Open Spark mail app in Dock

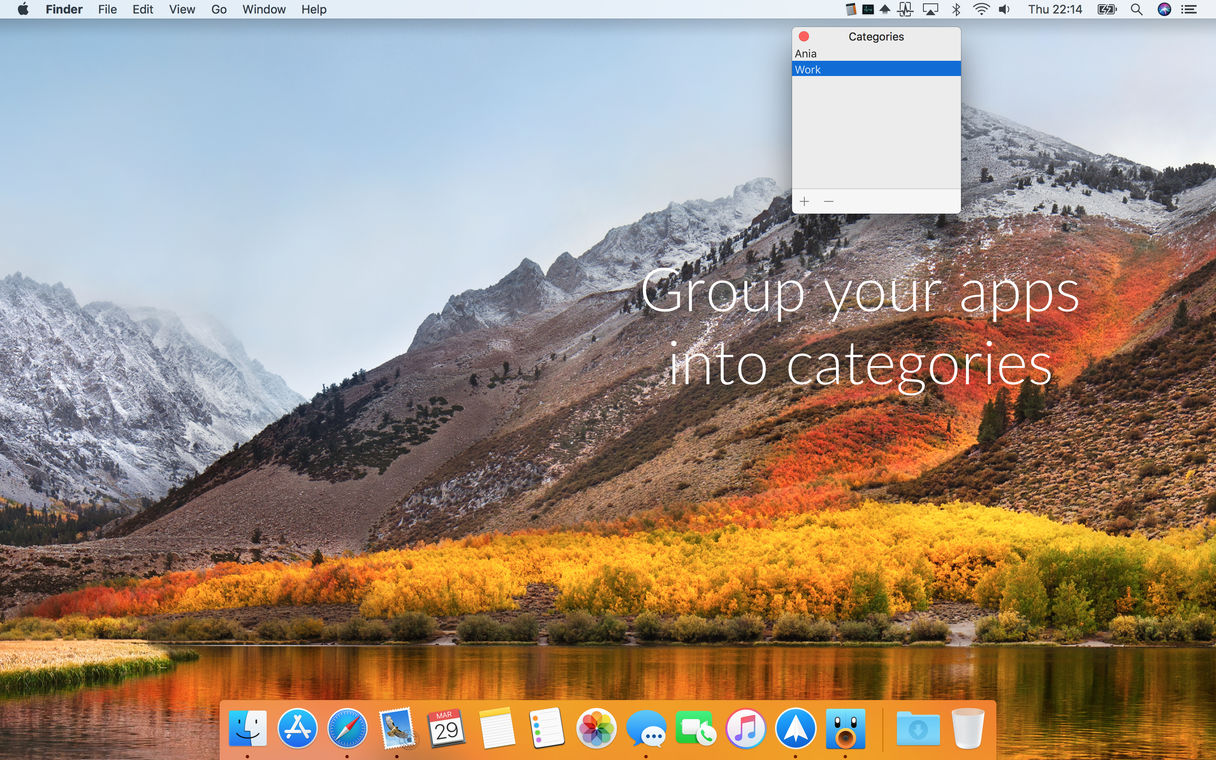(x=796, y=728)
